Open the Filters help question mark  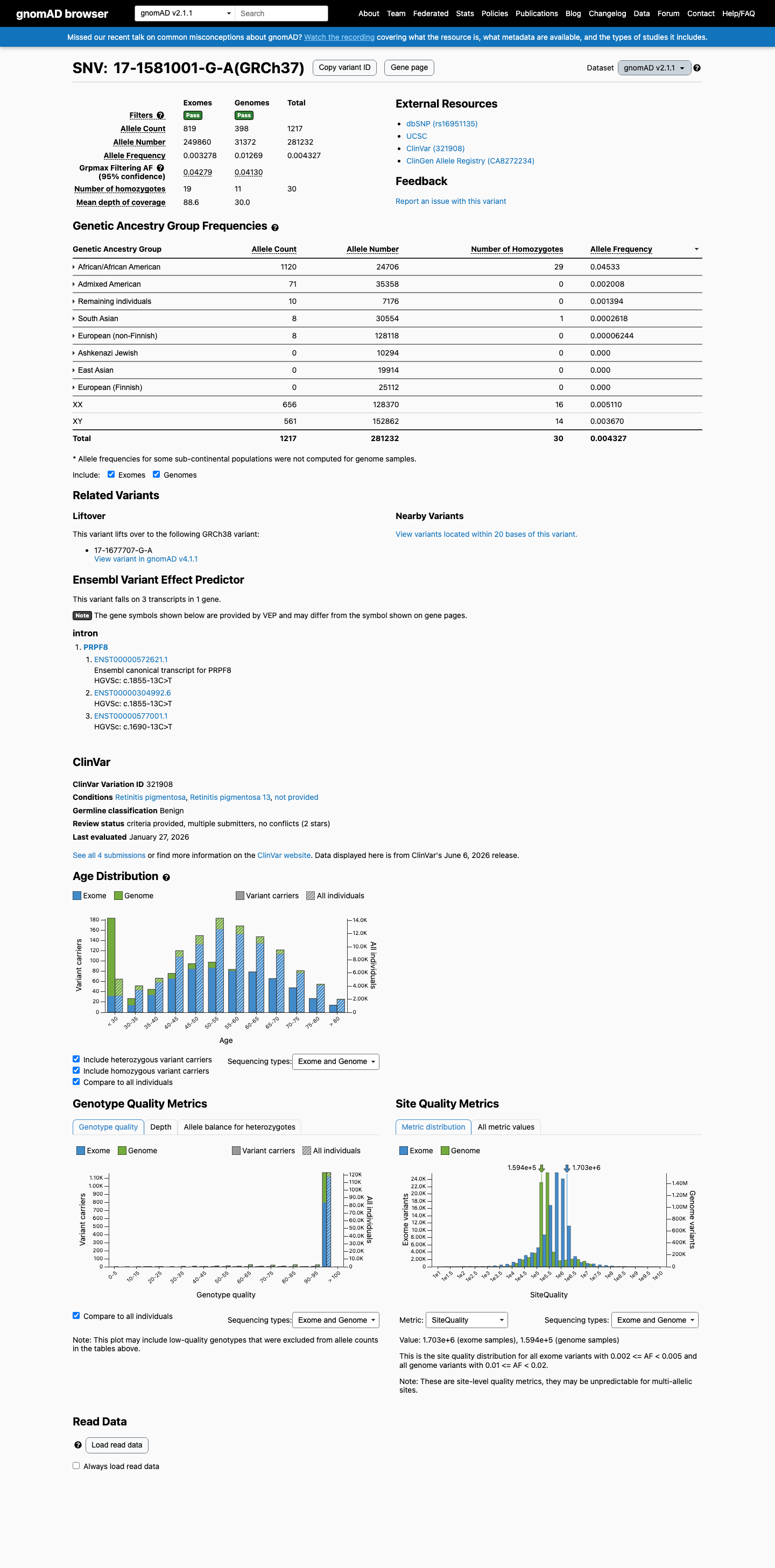(161, 116)
